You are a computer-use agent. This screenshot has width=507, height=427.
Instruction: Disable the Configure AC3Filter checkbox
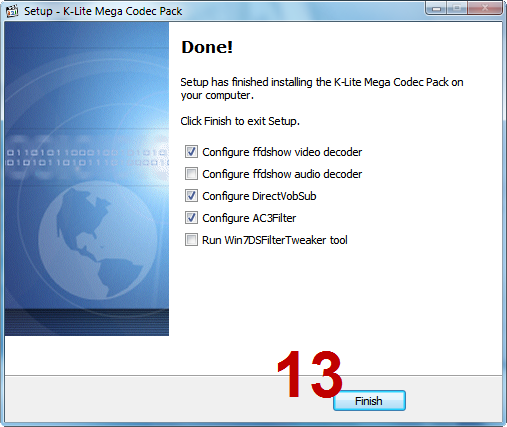(191, 218)
